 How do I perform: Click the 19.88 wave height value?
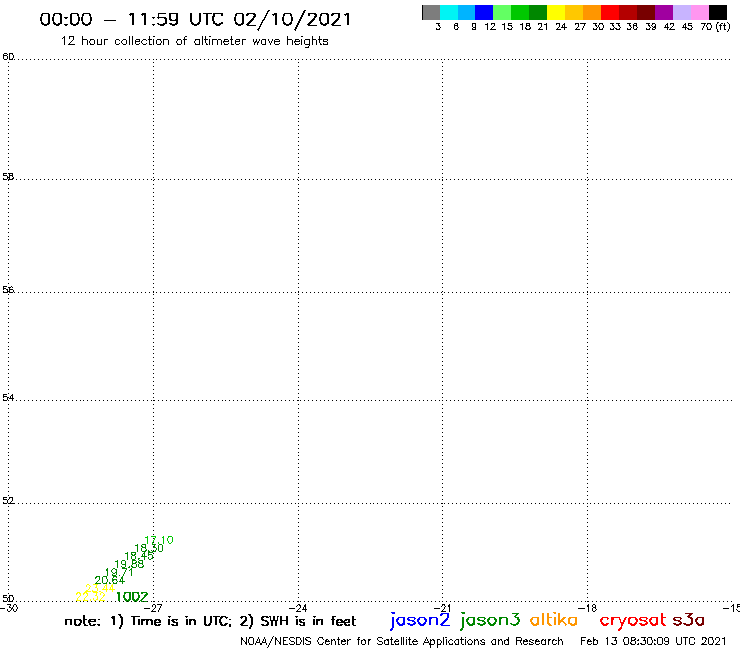pyautogui.click(x=129, y=564)
